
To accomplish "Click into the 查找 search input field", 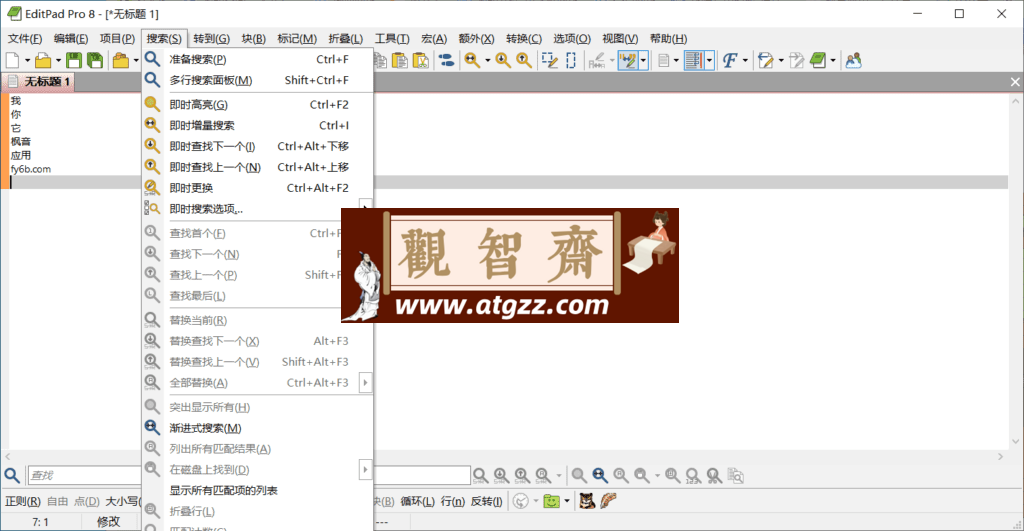I will point(84,475).
